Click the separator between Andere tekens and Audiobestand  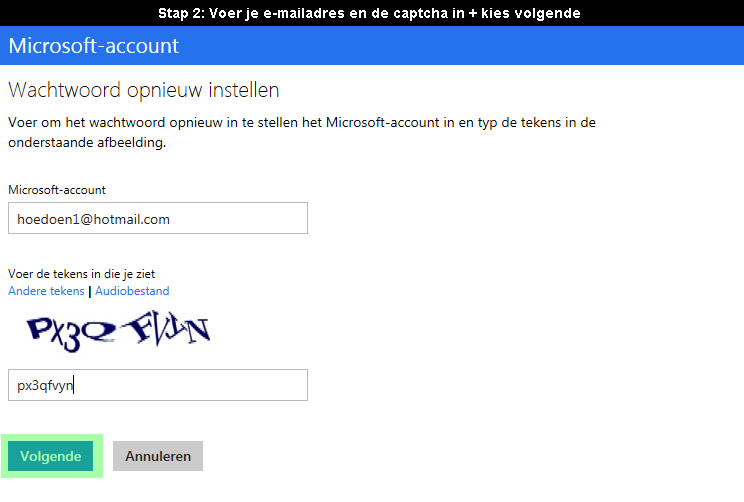pyautogui.click(x=90, y=291)
